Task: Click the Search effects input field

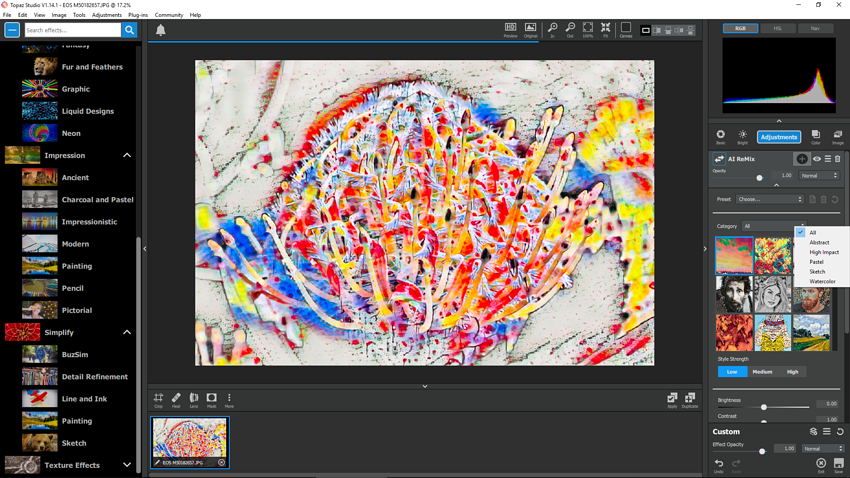Action: 72,30
